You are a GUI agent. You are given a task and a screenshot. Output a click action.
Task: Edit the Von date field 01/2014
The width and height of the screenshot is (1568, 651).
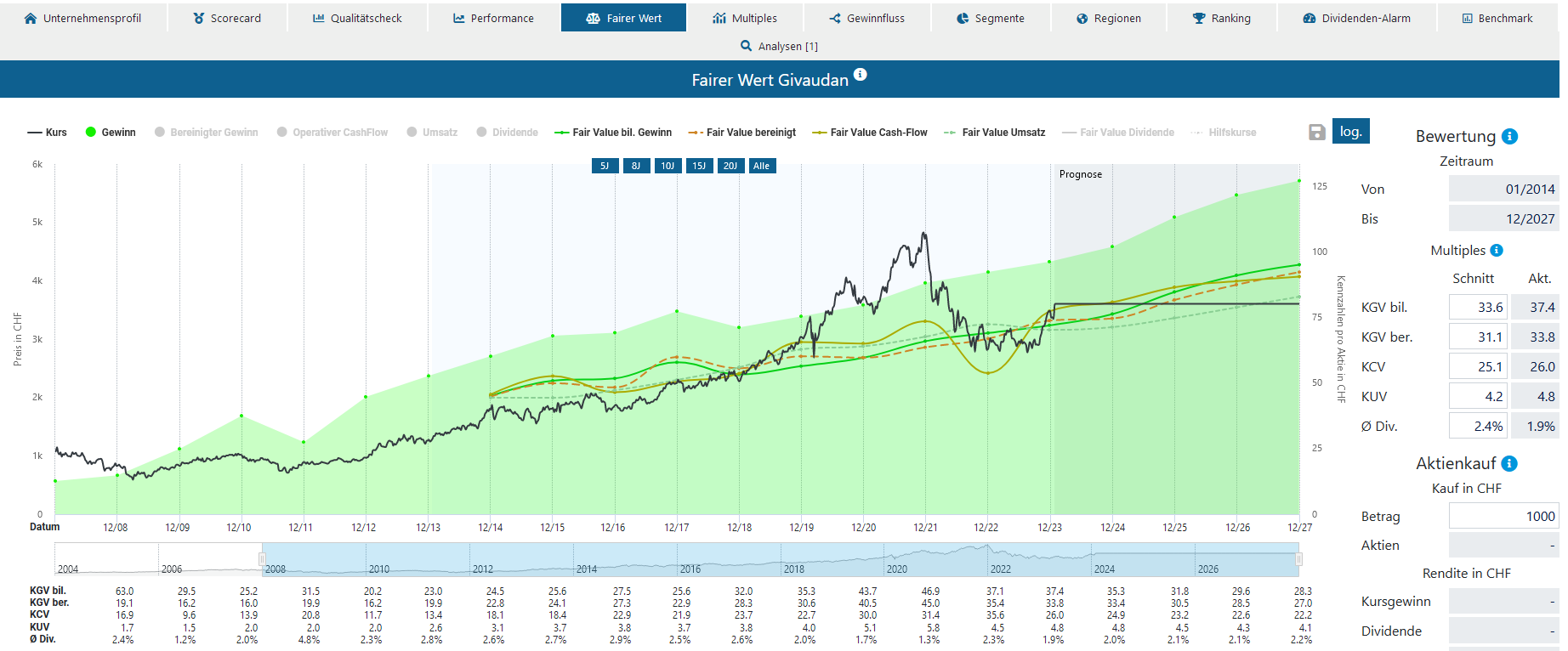[x=1503, y=189]
